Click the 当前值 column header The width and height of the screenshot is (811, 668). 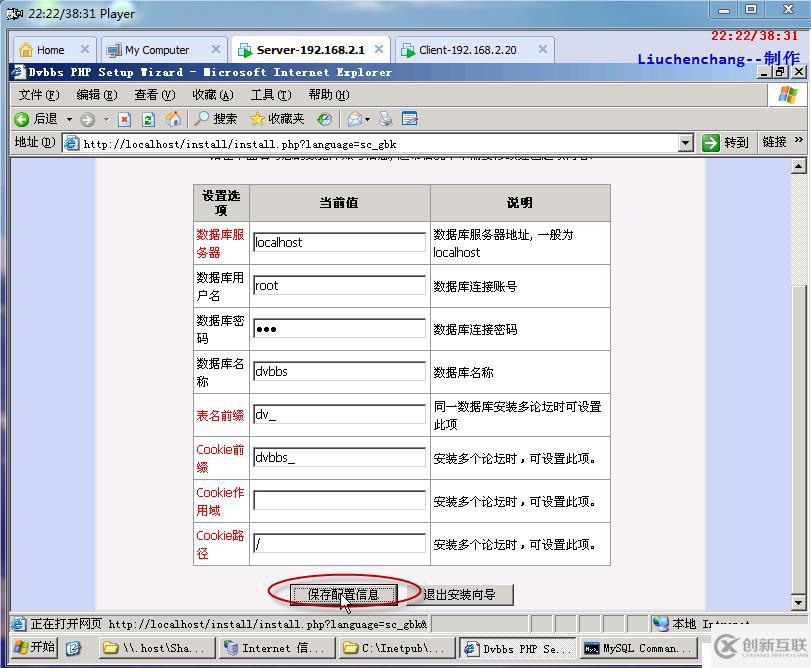click(x=339, y=203)
